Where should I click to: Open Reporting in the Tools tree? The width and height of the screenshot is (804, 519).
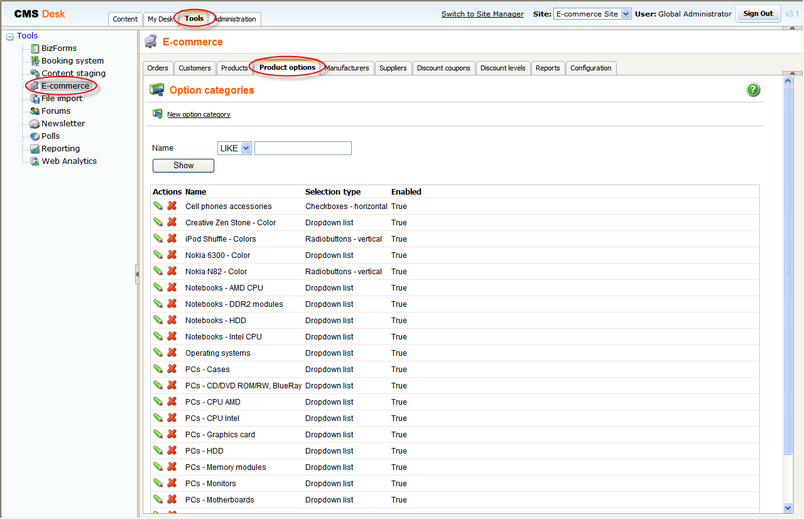point(61,149)
